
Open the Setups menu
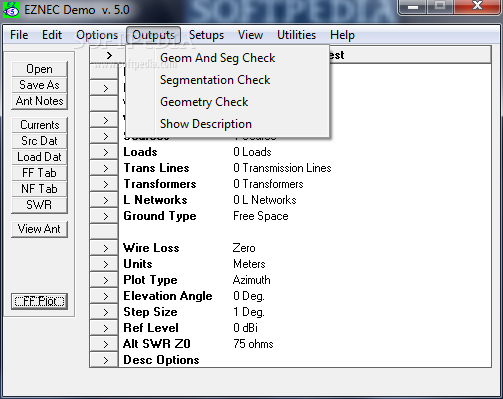(206, 35)
